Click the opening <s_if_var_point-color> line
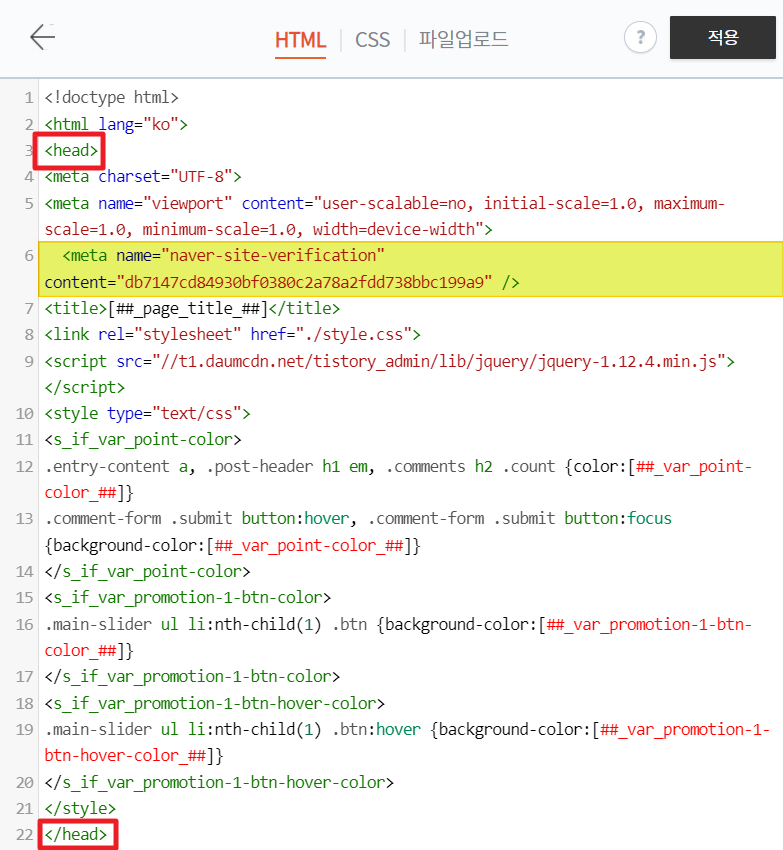This screenshot has height=850, width=783. [143, 440]
